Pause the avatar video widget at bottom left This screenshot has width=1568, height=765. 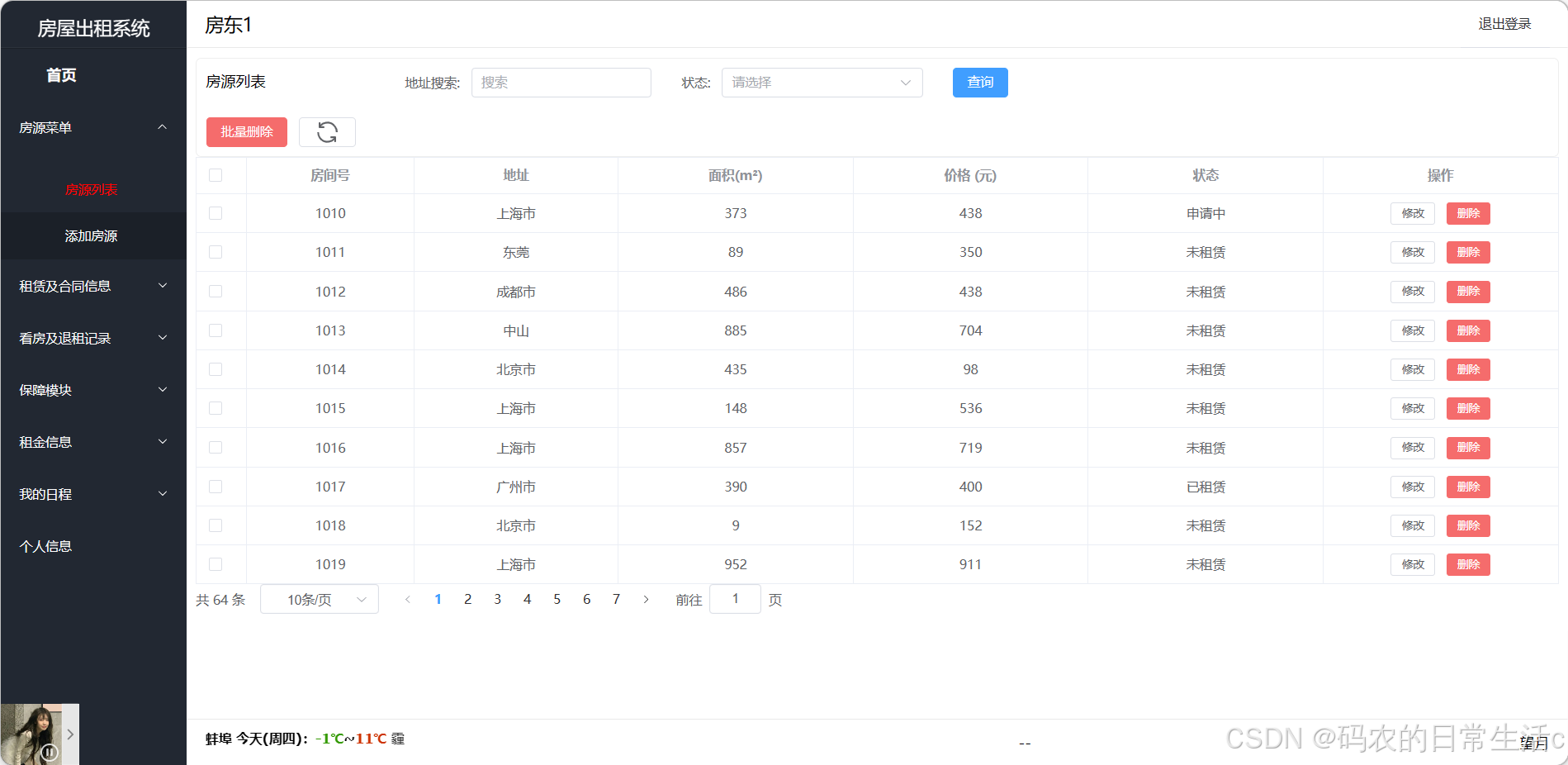[51, 753]
